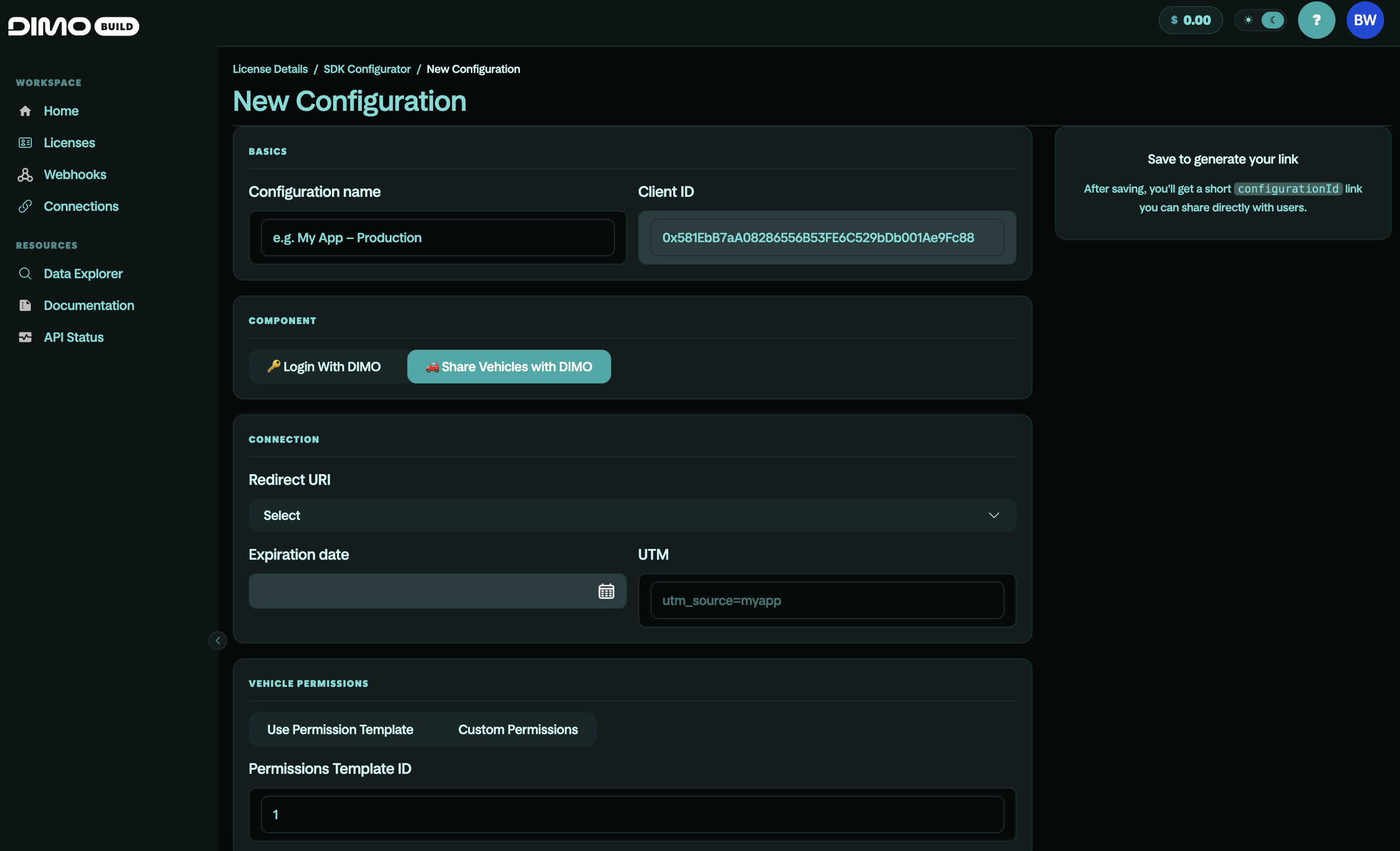The height and width of the screenshot is (851, 1400).
Task: Click the Connections link icon
Action: (x=25, y=206)
